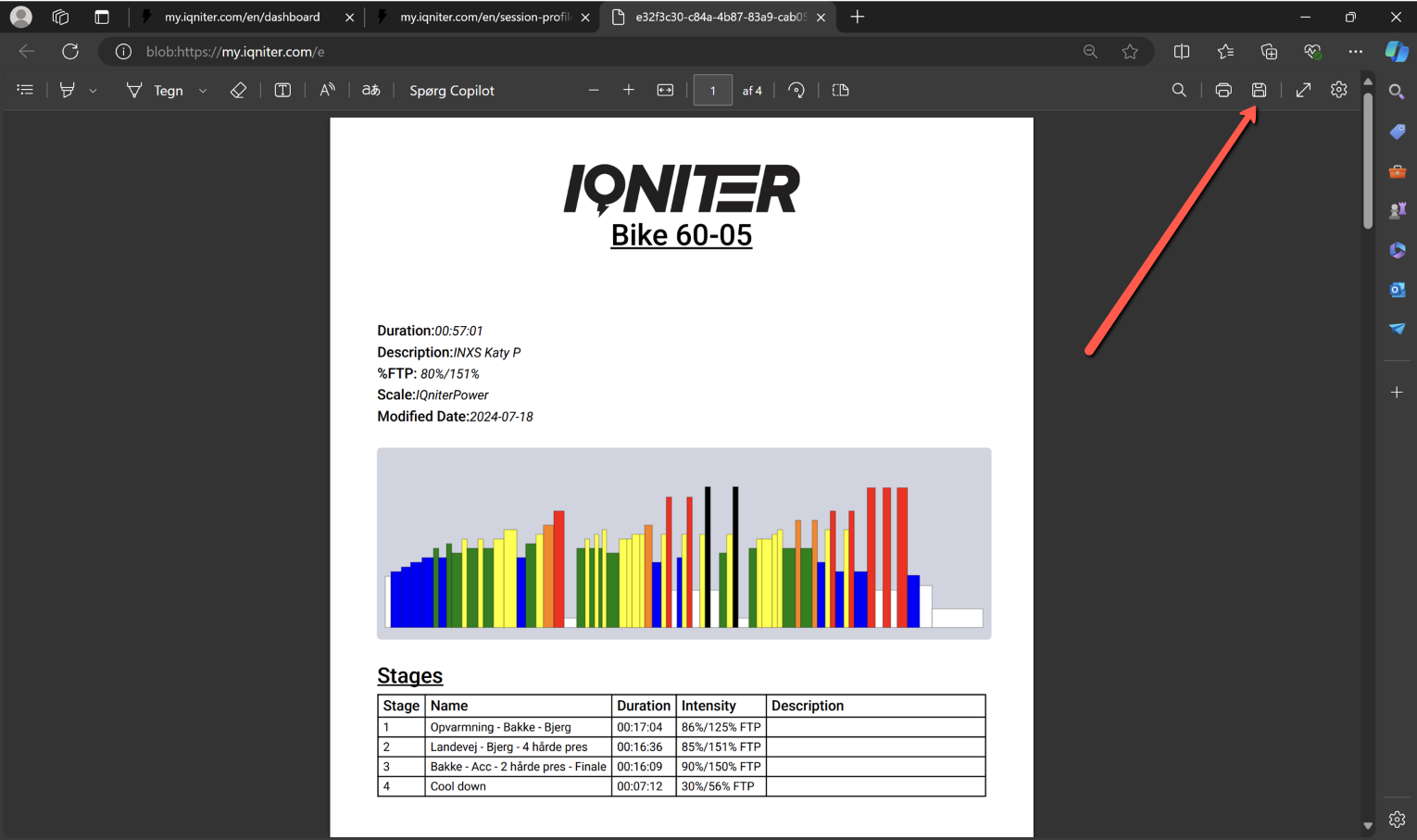Viewport: 1417px width, 840px height.
Task: Open browser Settings and more menu
Action: coord(1356,52)
